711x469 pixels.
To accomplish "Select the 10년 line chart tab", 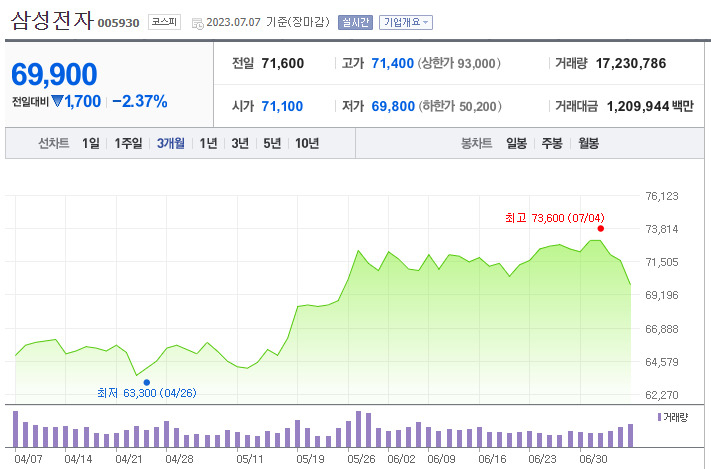I will pos(307,143).
